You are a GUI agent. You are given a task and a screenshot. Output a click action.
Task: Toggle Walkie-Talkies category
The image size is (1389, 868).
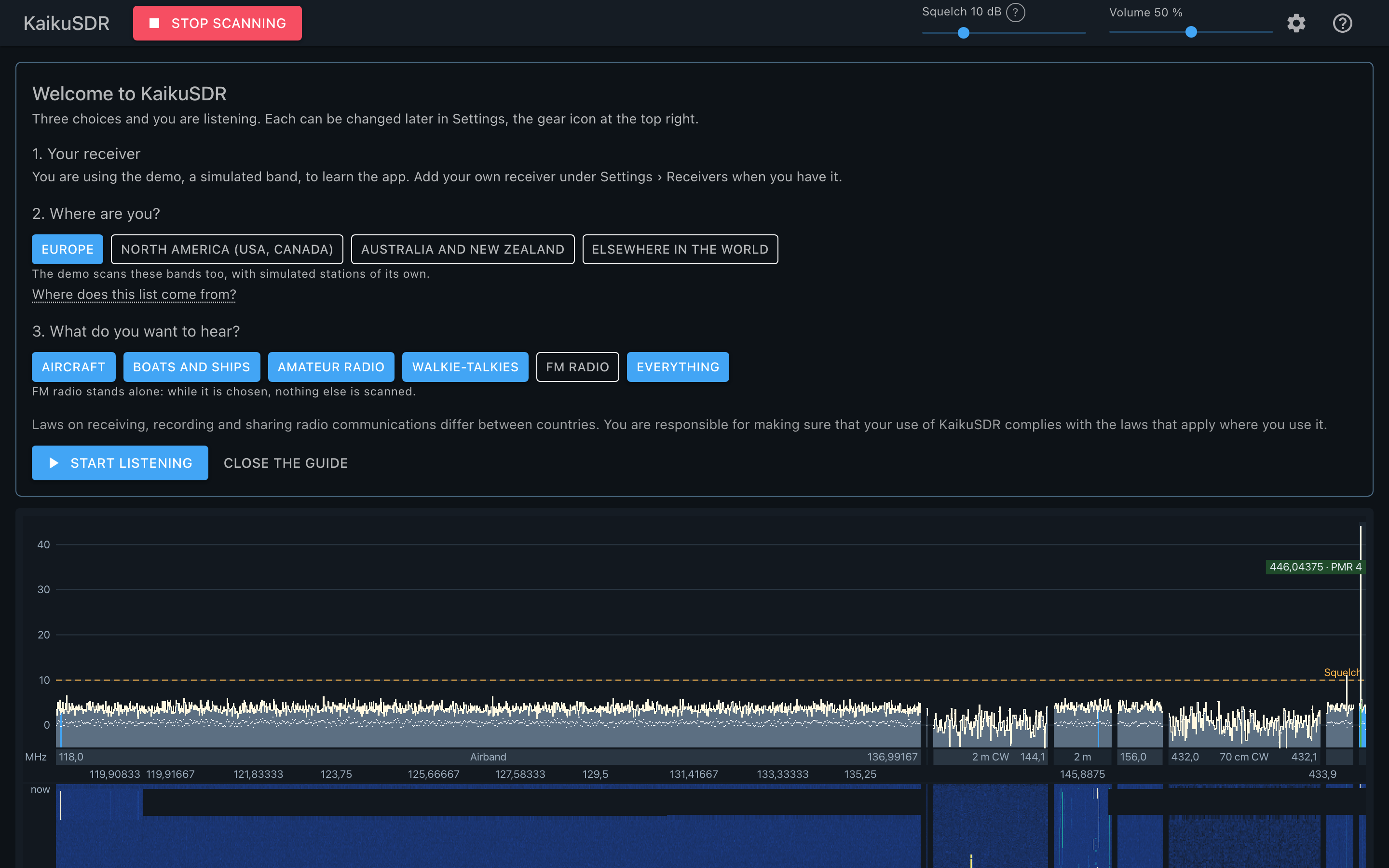[465, 367]
